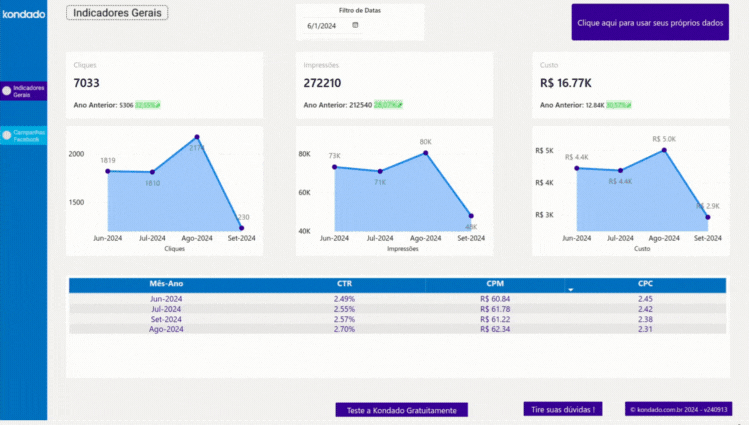The width and height of the screenshot is (749, 425).
Task: Switch to the Campanhas Facebook page
Action: click(28, 135)
